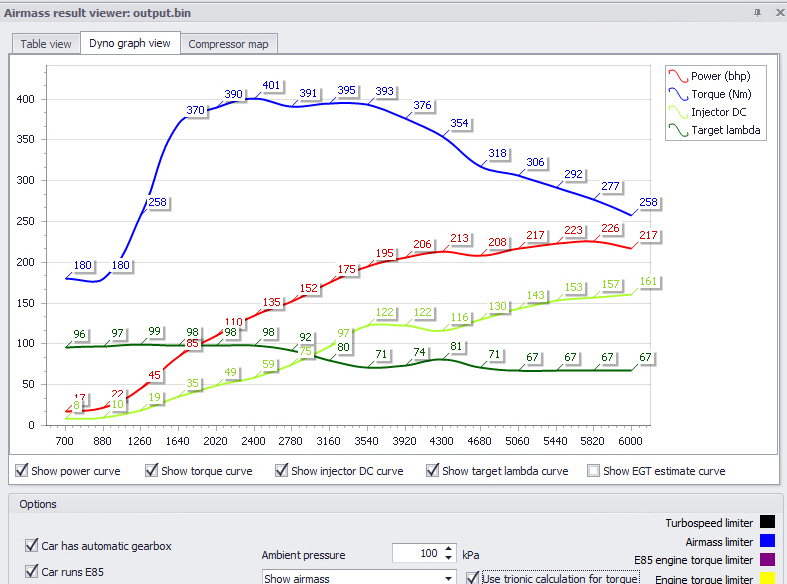Toggle Use trionic calculation for torque
The width and height of the screenshot is (787, 584).
pyautogui.click(x=472, y=578)
